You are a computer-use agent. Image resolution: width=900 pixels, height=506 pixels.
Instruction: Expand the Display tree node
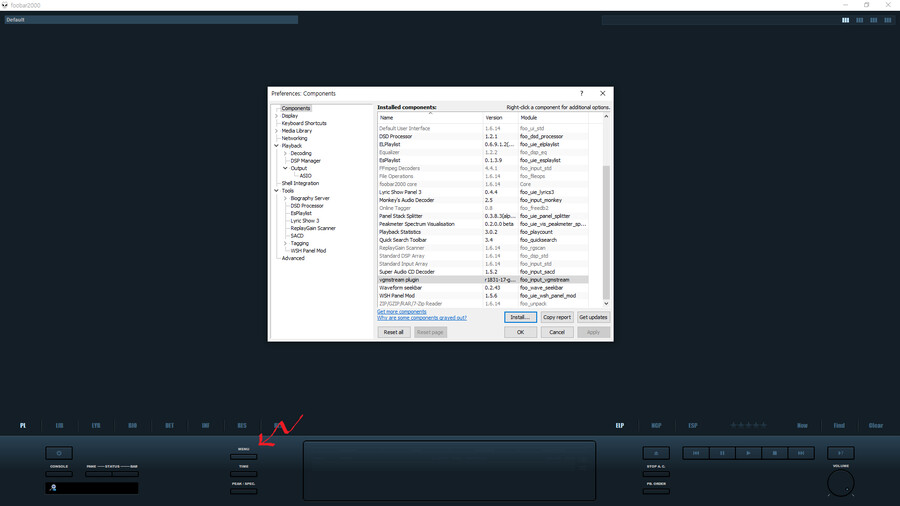click(x=277, y=116)
